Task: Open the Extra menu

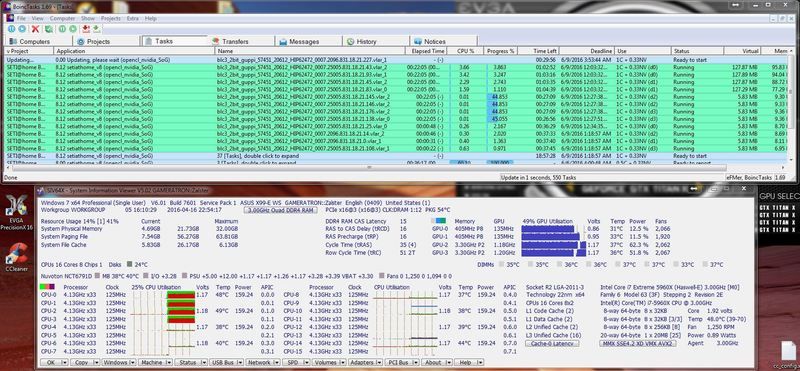Action: (x=133, y=18)
